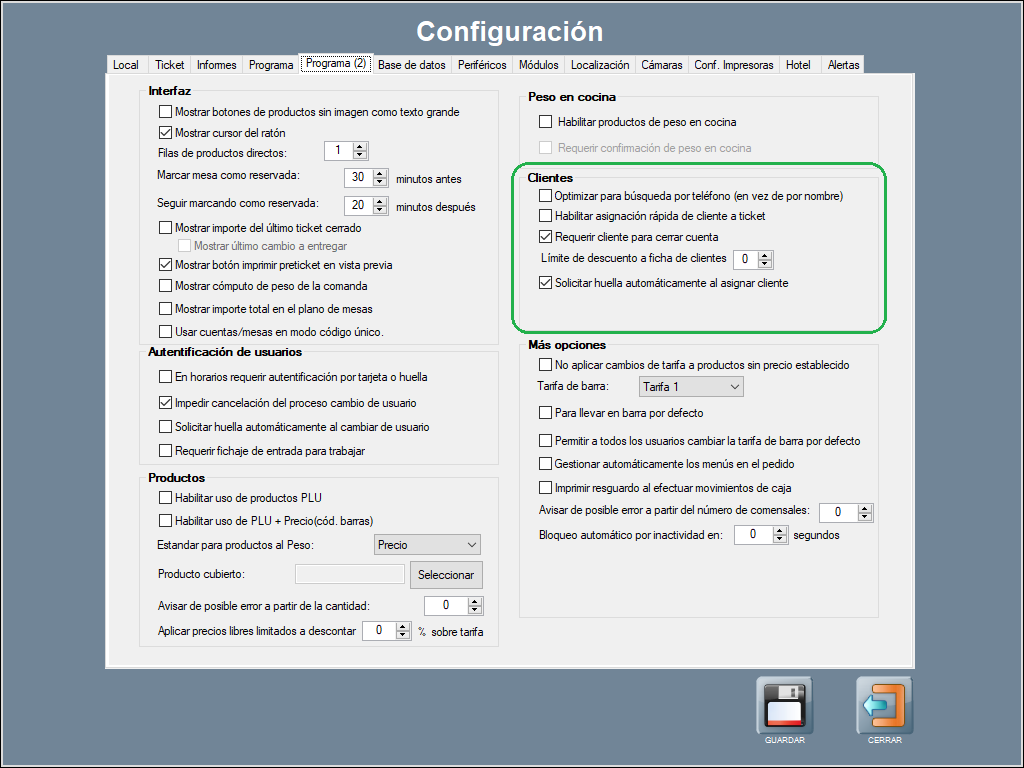The height and width of the screenshot is (768, 1024).
Task: Switch to the Base de datos tab
Action: pyautogui.click(x=411, y=65)
